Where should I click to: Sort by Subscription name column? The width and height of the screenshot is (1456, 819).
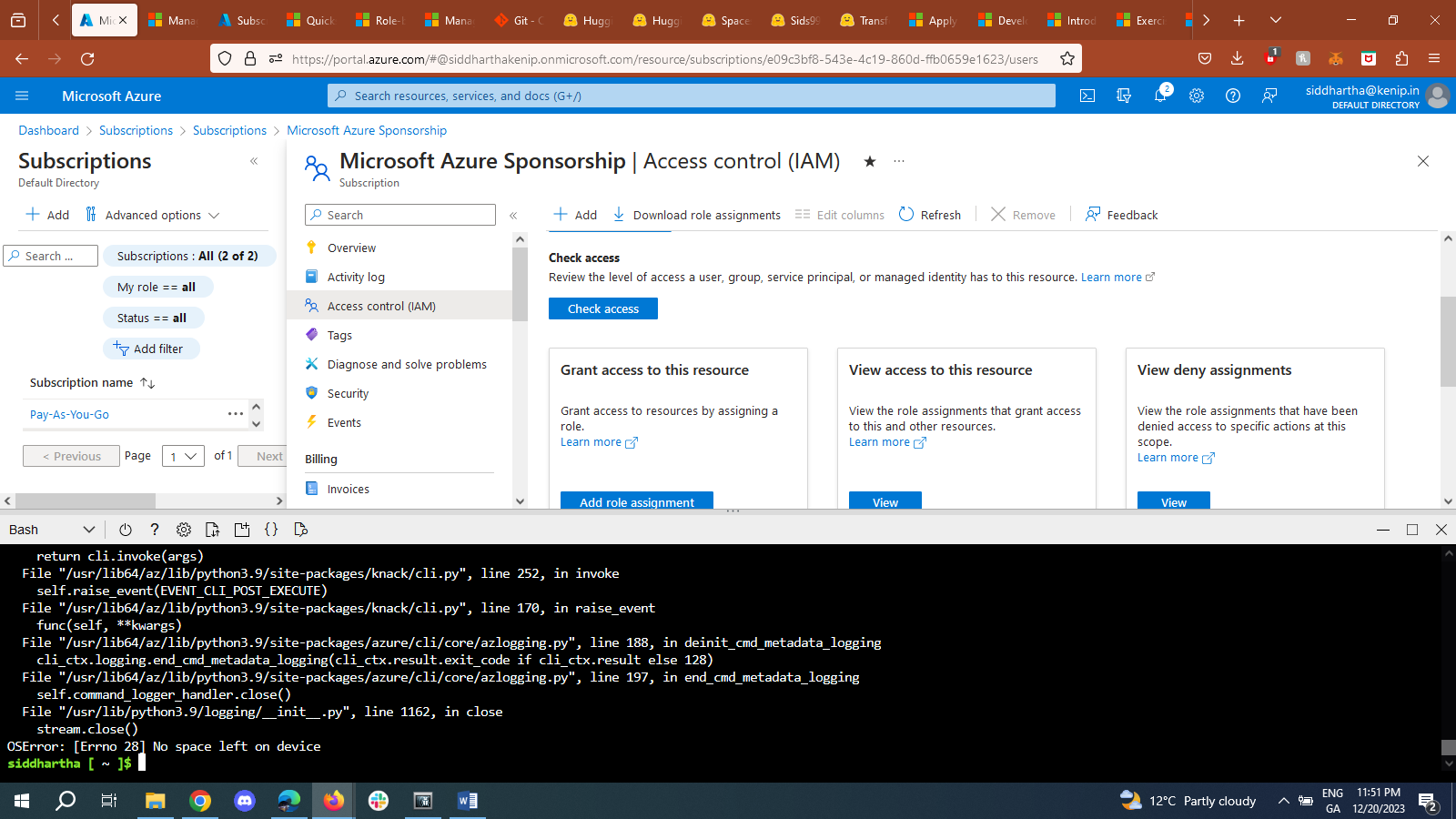click(92, 382)
